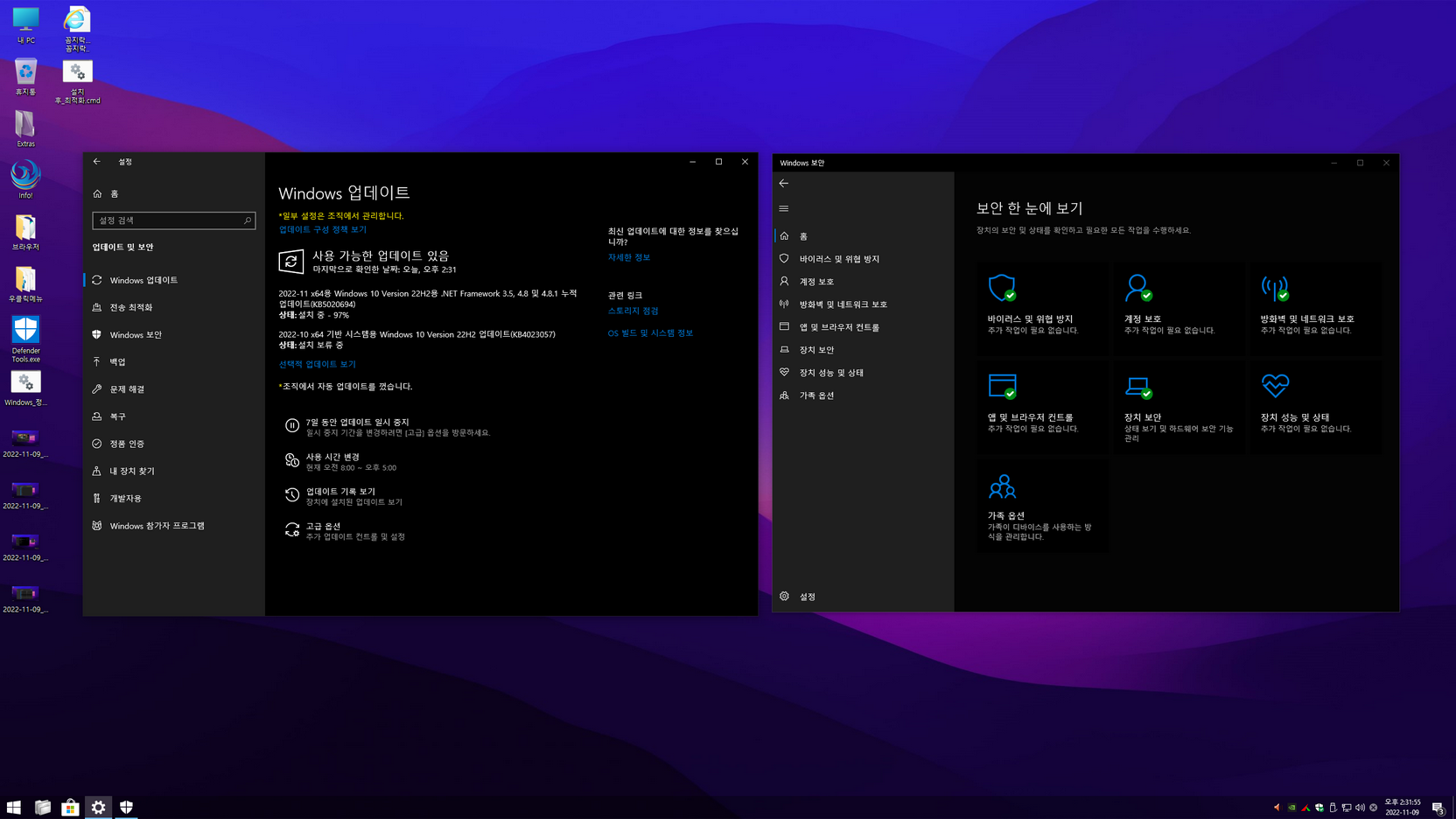
Task: Open 업데이트 기록 보기
Action: click(344, 496)
